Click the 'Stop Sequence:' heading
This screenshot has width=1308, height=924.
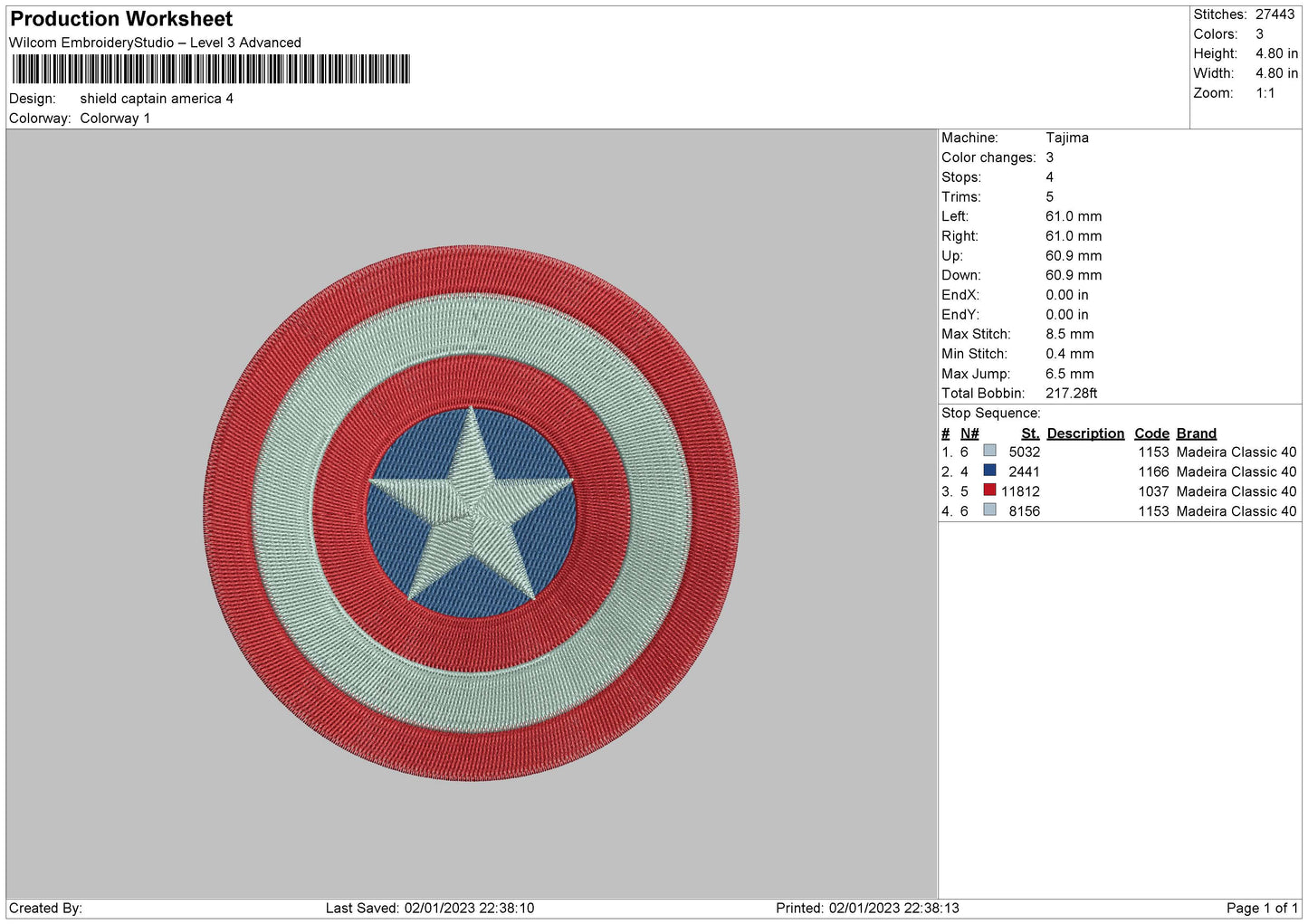[991, 414]
